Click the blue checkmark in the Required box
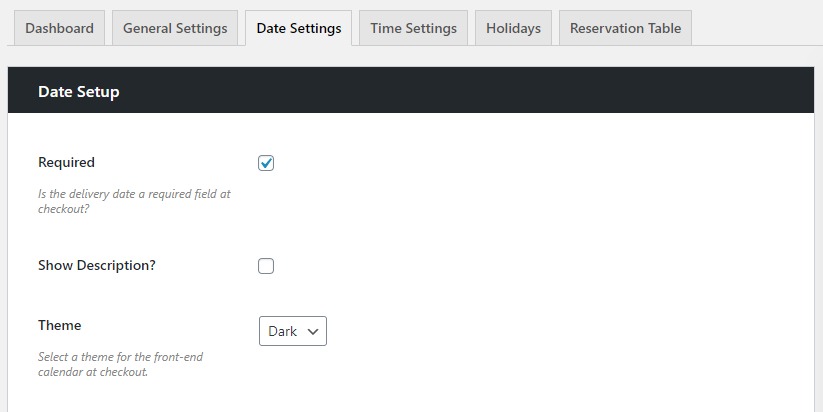Screen dimensions: 823x412 pyautogui.click(x=266, y=163)
